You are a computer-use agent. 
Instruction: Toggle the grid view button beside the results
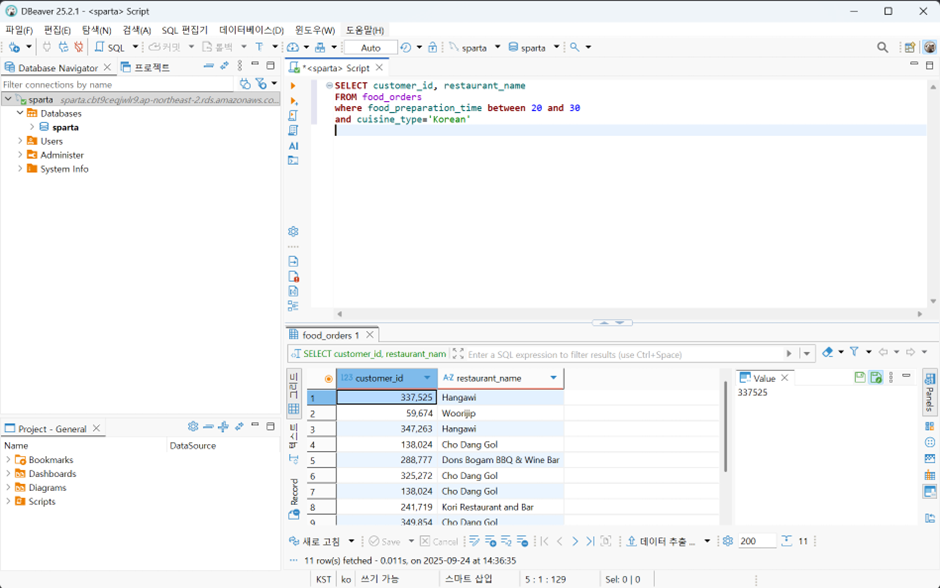click(x=294, y=409)
